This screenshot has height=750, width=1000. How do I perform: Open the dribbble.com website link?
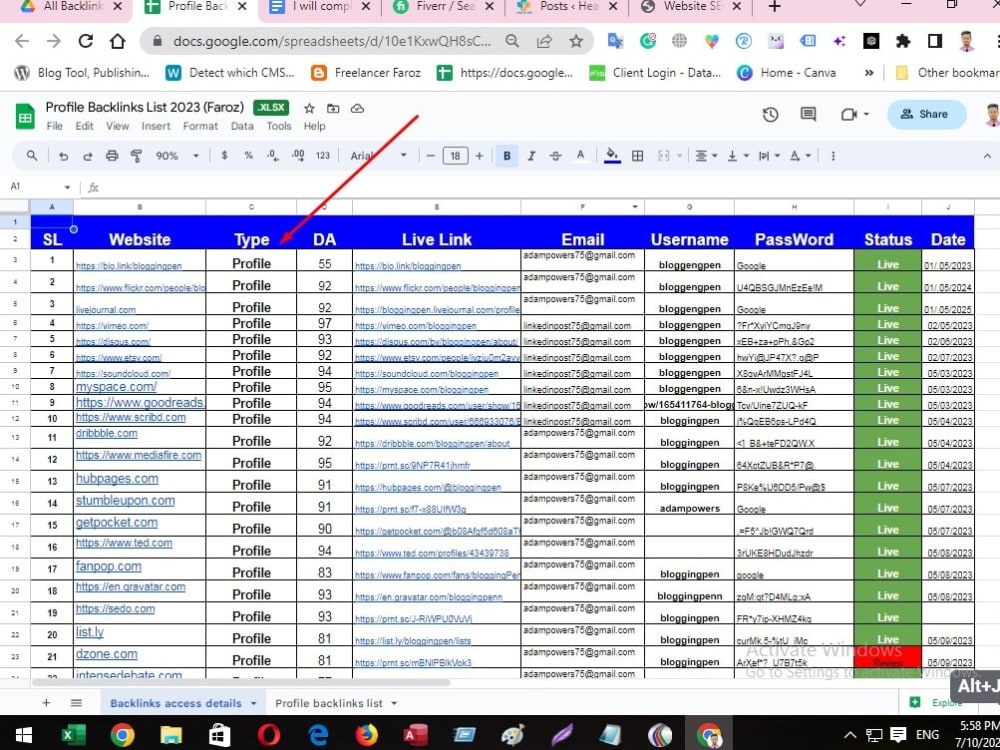(x=107, y=433)
